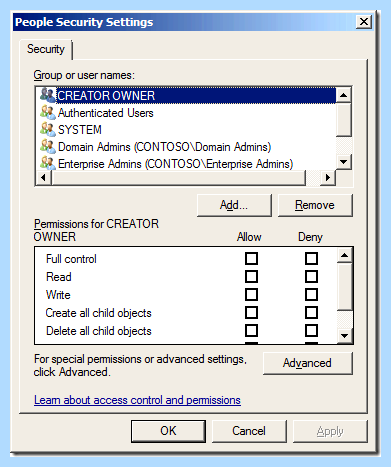Click the Add... button
Image resolution: width=391 pixels, height=467 pixels.
[x=234, y=205]
